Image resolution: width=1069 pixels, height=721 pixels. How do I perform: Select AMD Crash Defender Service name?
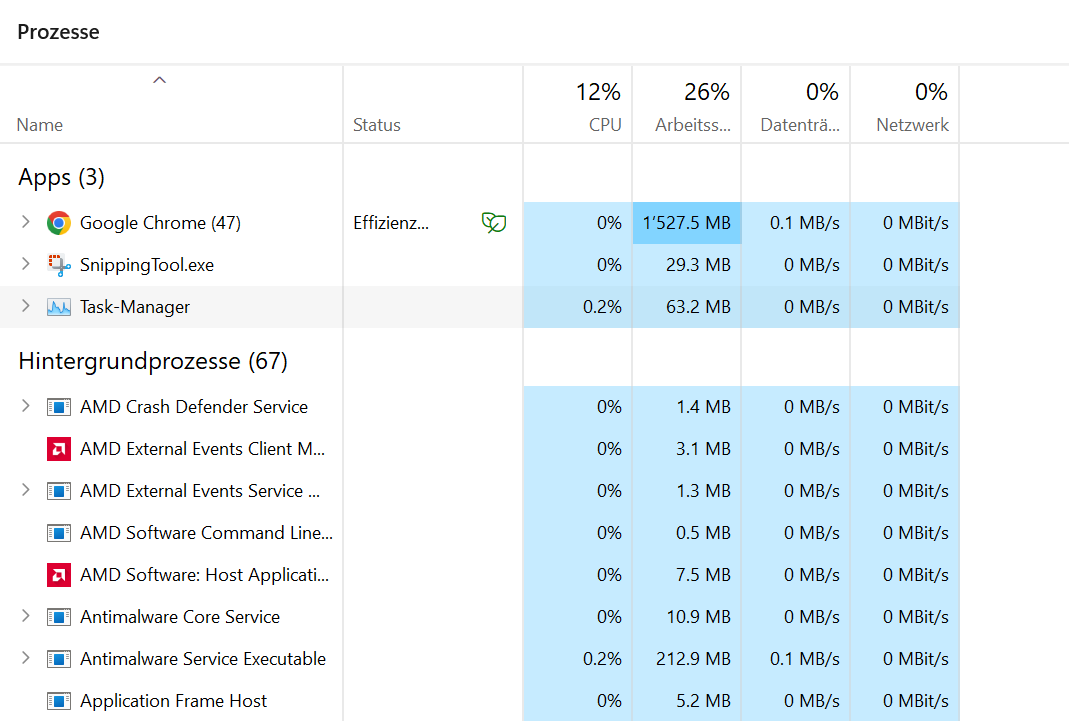click(194, 407)
